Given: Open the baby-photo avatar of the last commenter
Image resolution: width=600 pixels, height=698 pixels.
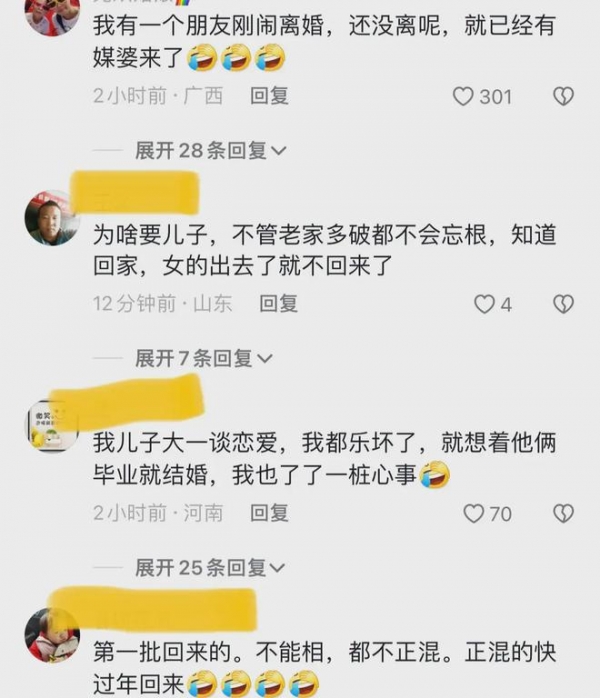Looking at the screenshot, I should coord(52,635).
